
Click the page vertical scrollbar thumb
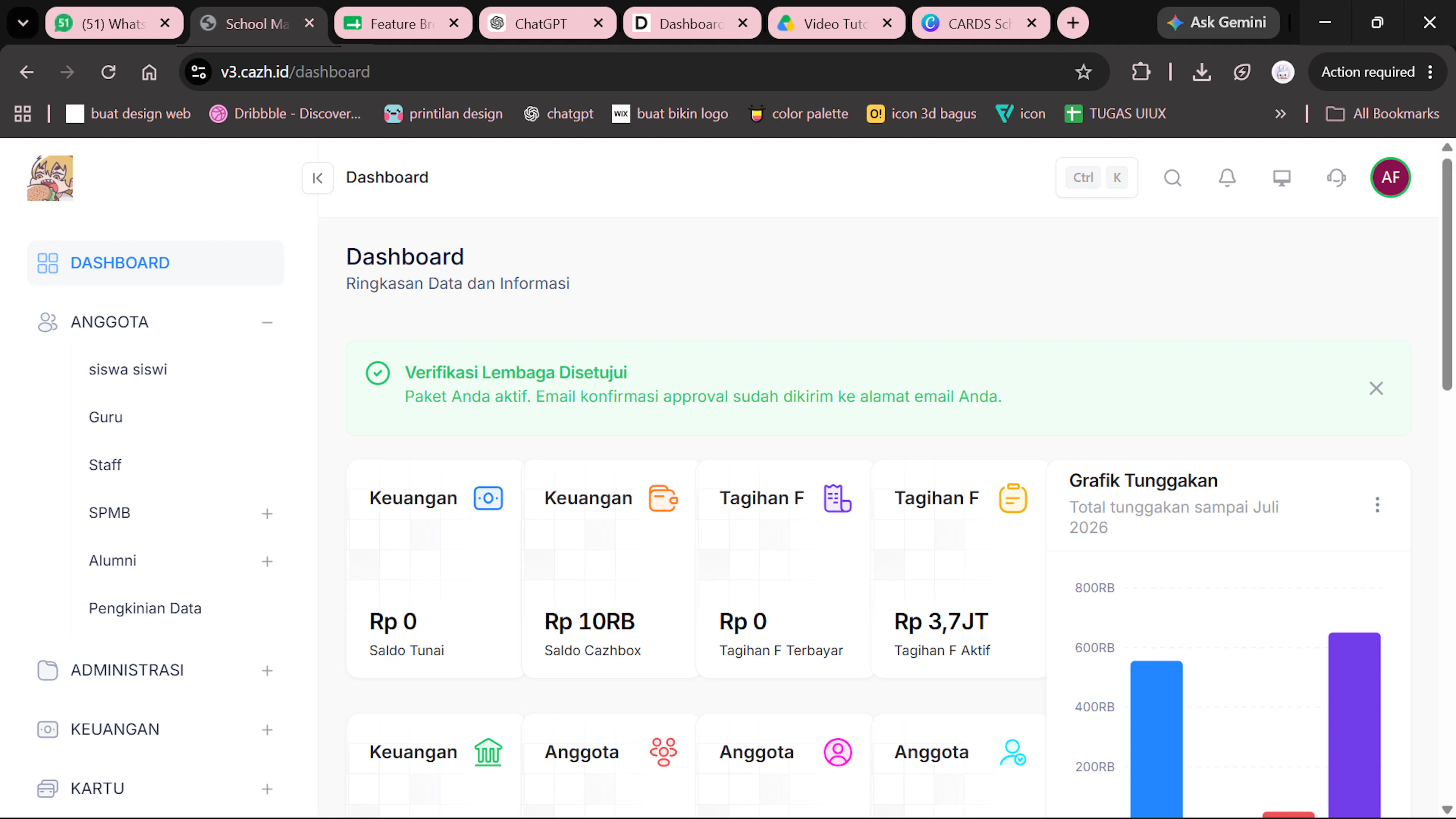click(1447, 275)
